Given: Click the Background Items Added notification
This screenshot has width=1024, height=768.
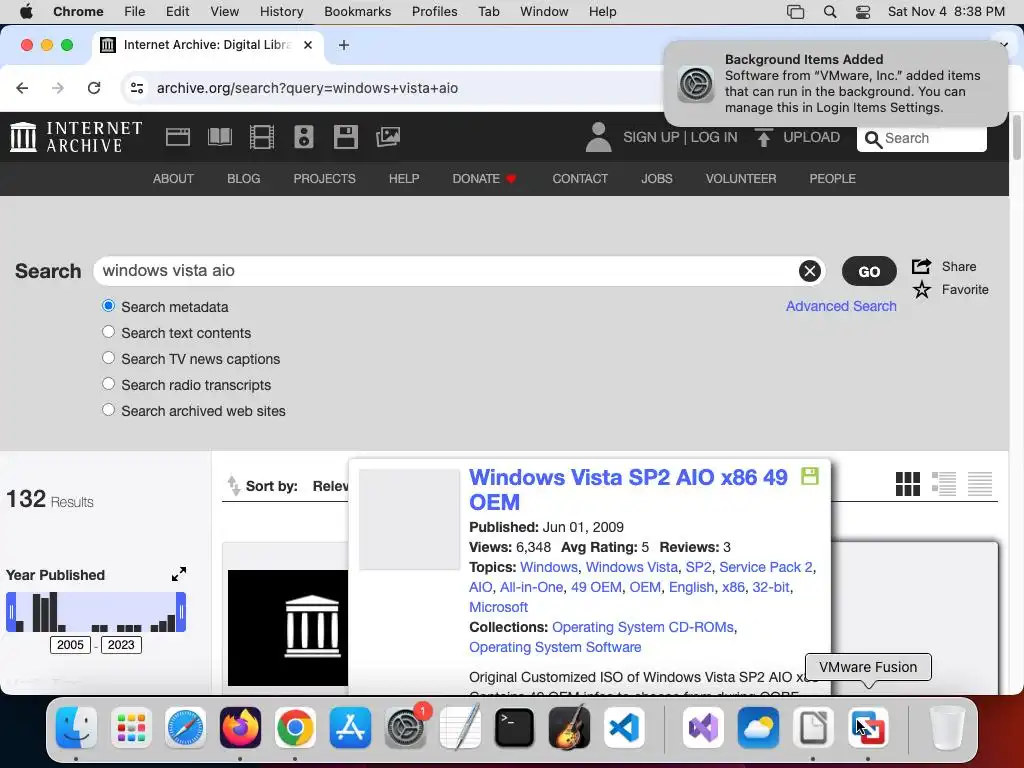Looking at the screenshot, I should click(836, 84).
